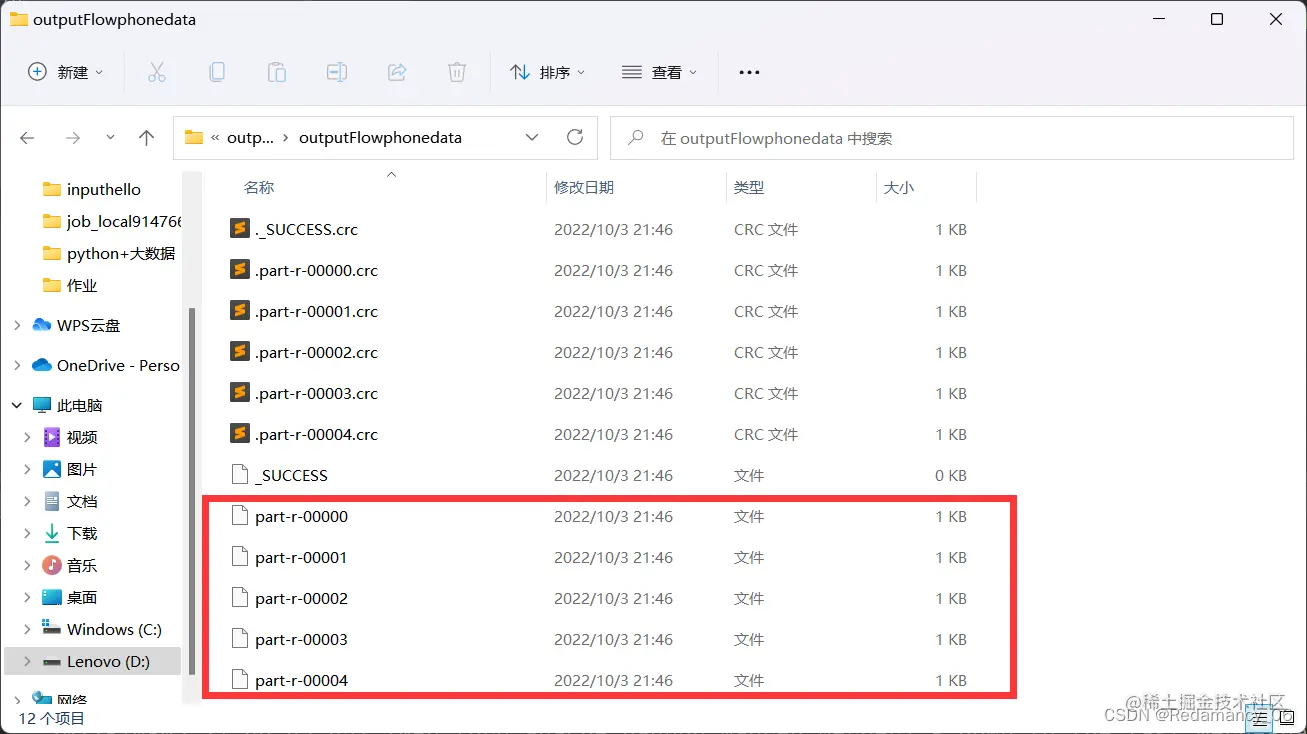Click Sublime icon of .part-r-00003.crc
Viewport: 1307px width, 734px height.
point(239,392)
